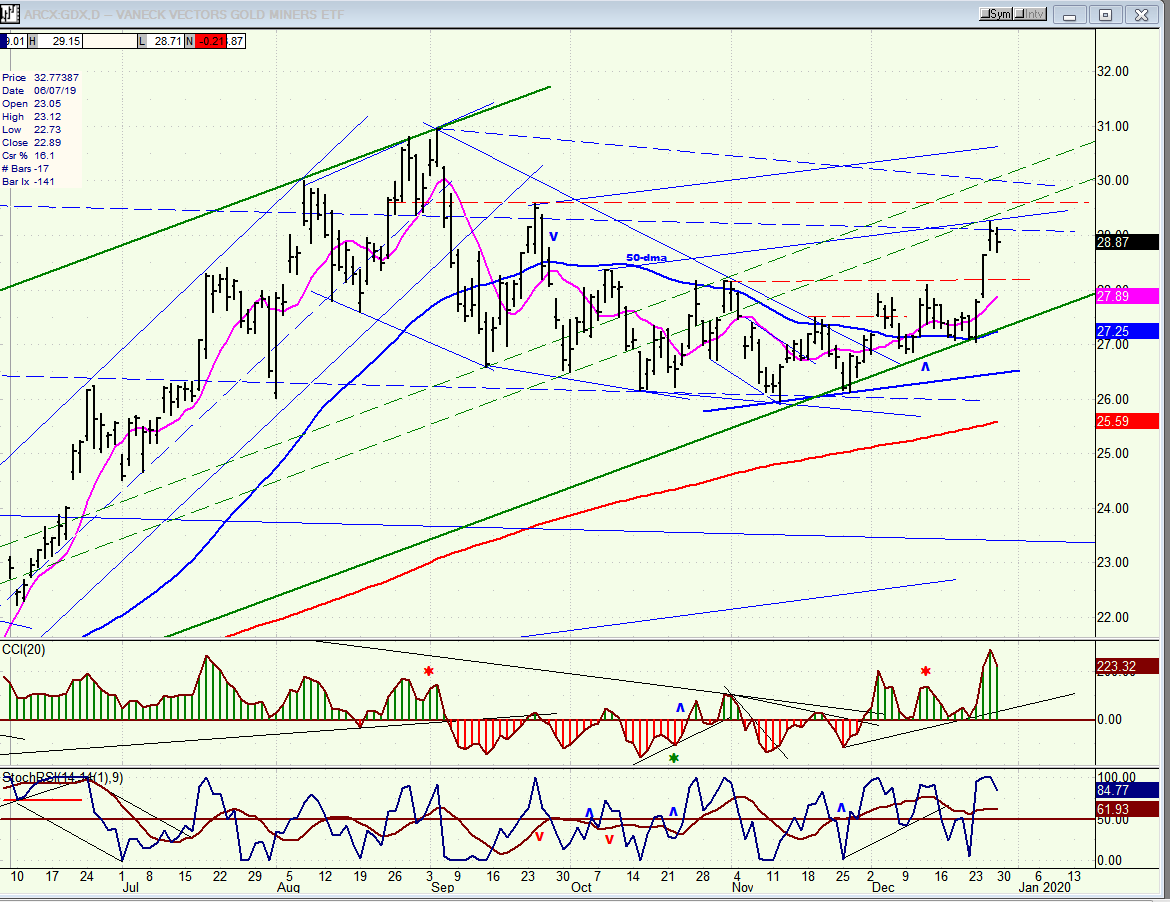Click the 22.00 price axis label

coord(1113,618)
